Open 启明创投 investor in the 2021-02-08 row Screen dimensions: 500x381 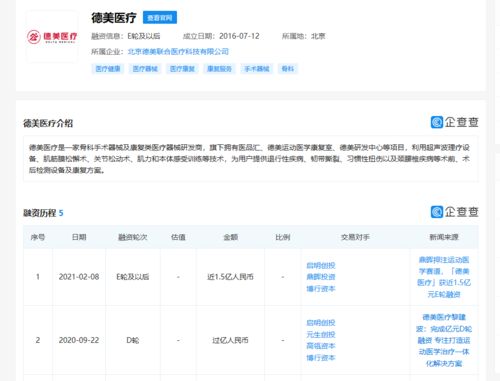tap(321, 265)
